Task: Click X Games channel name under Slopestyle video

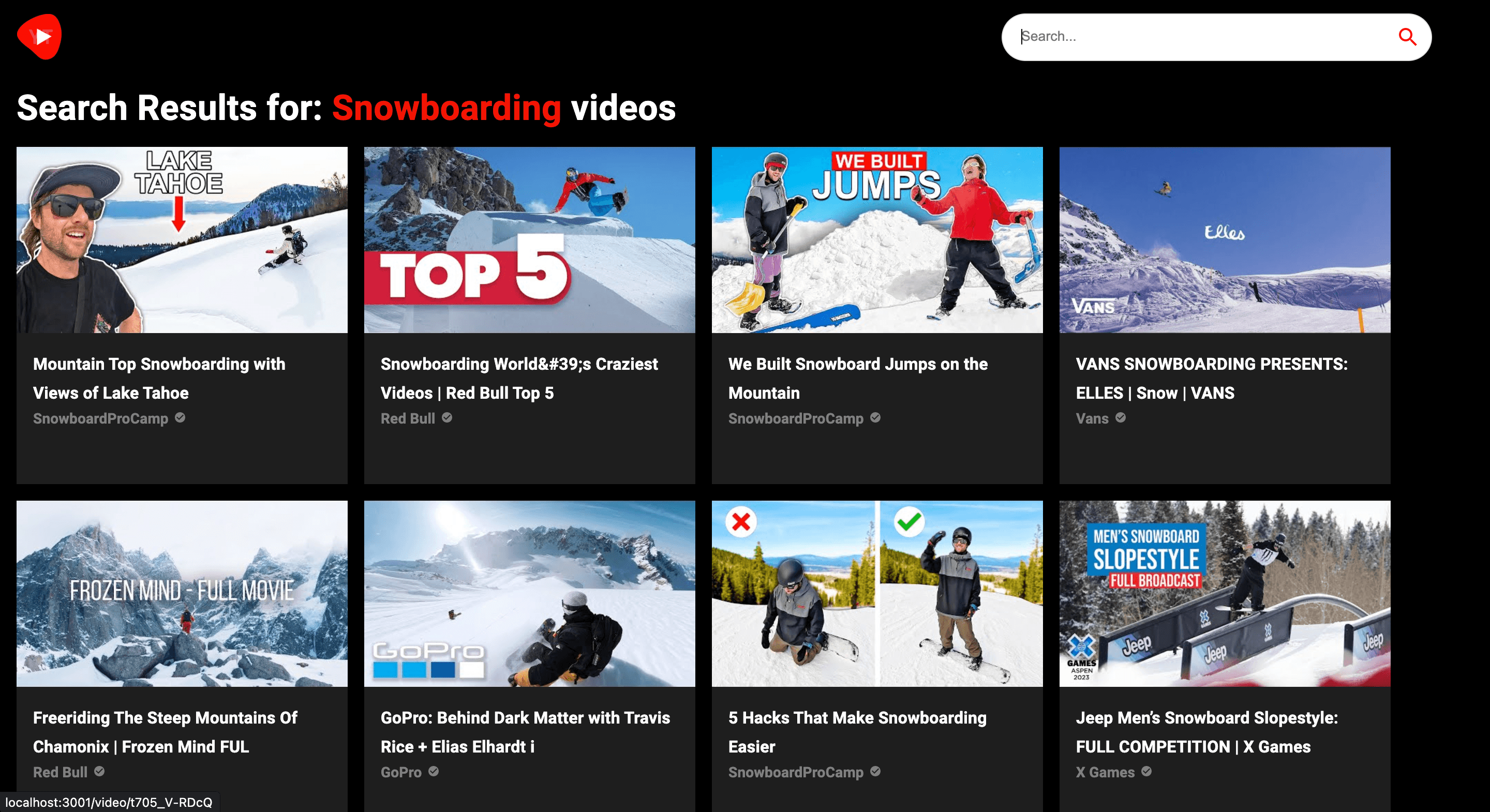Action: point(1106,772)
